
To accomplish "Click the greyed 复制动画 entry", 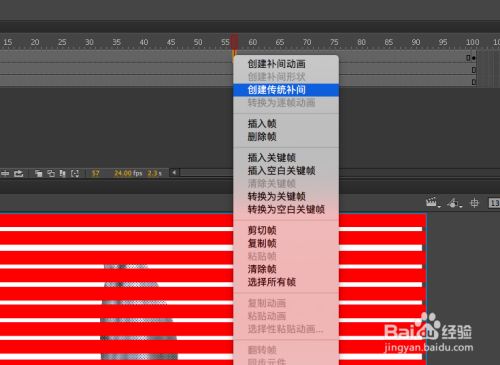I will pyautogui.click(x=286, y=303).
